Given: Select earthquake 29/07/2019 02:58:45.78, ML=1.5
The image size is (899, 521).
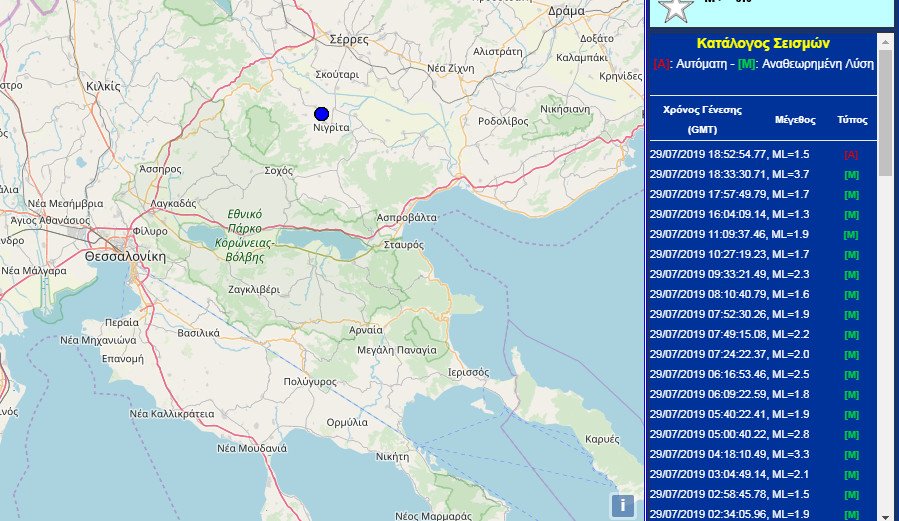Looking at the screenshot, I should coord(729,494).
